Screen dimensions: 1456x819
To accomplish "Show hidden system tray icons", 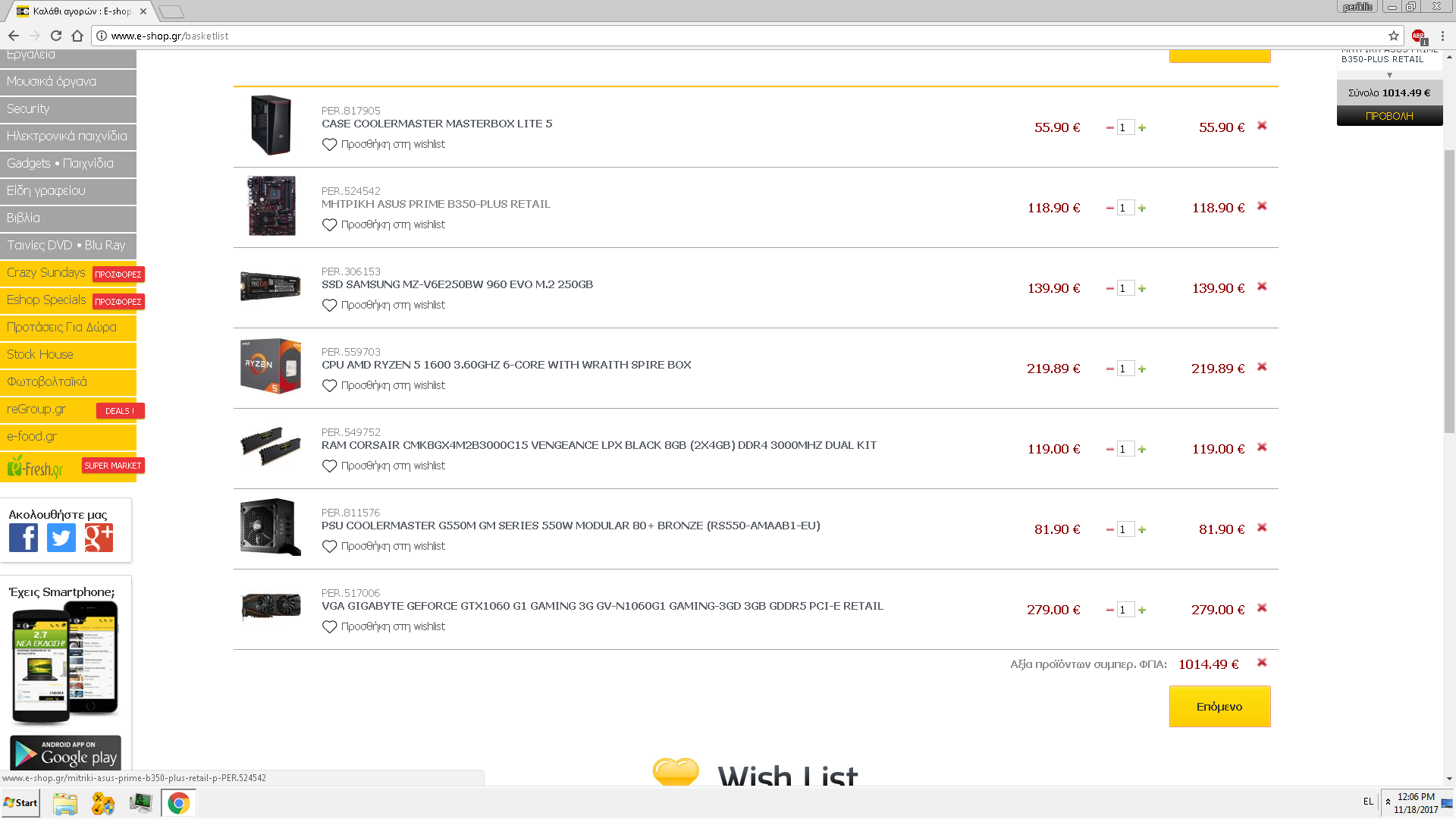I will coord(1388,802).
